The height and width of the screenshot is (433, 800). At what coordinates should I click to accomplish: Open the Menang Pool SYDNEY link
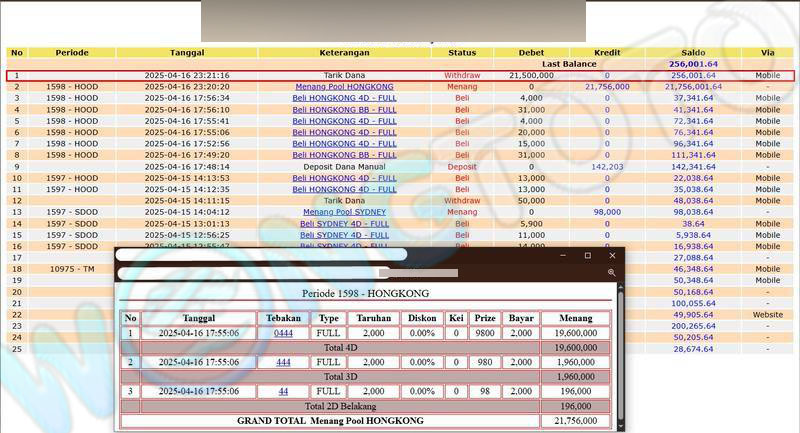pyautogui.click(x=344, y=212)
